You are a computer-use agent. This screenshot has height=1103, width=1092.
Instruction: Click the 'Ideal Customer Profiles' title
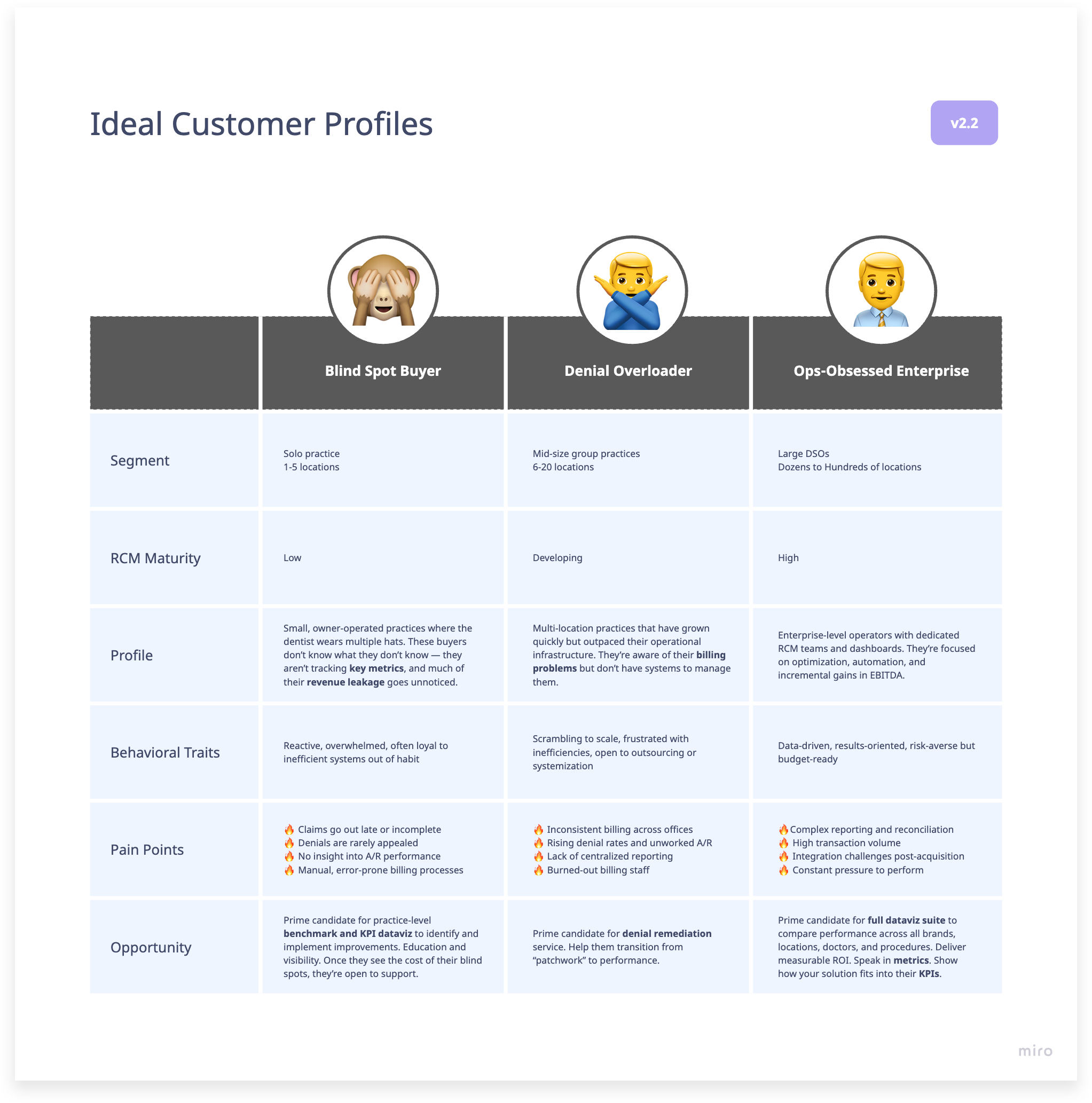[x=261, y=124]
